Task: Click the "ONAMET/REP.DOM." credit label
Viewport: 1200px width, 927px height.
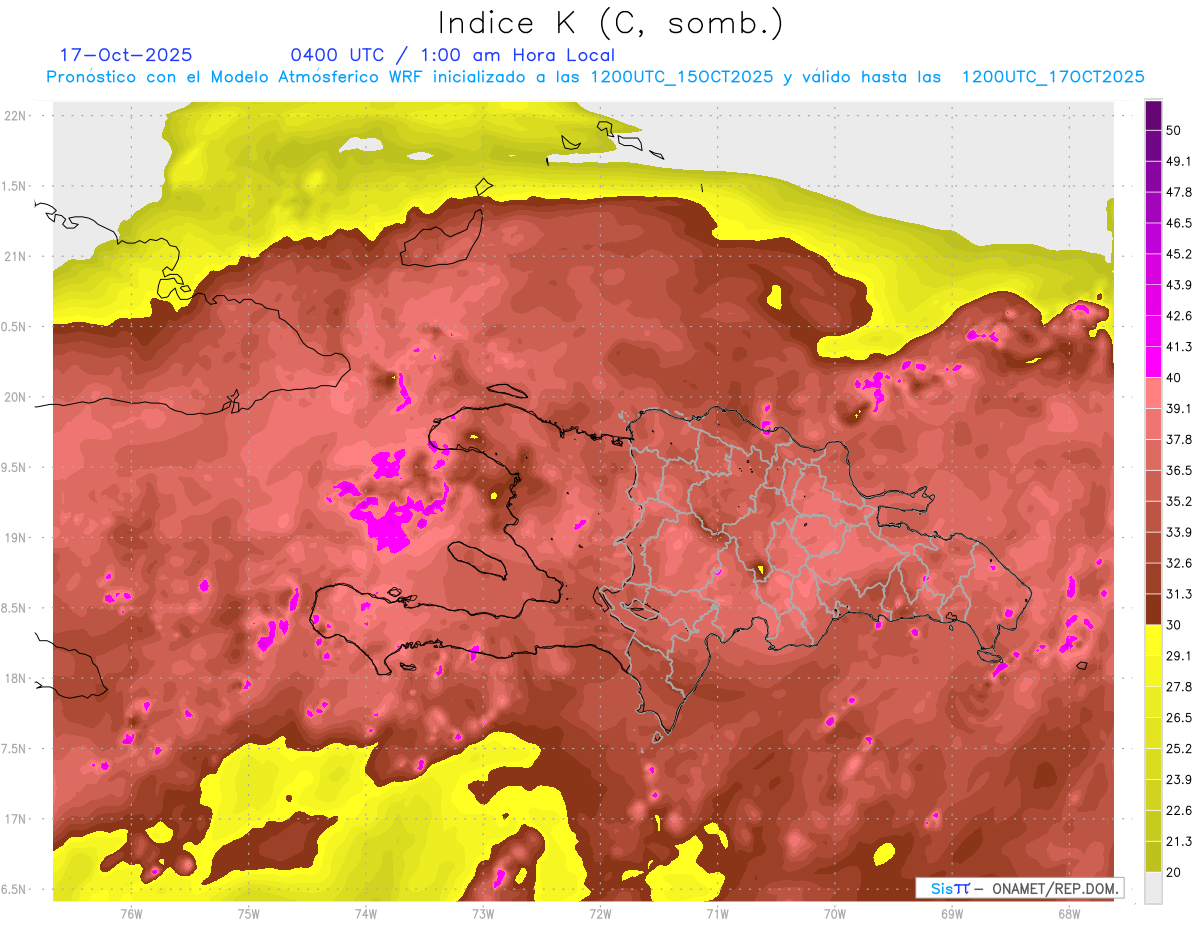Action: 1053,888
